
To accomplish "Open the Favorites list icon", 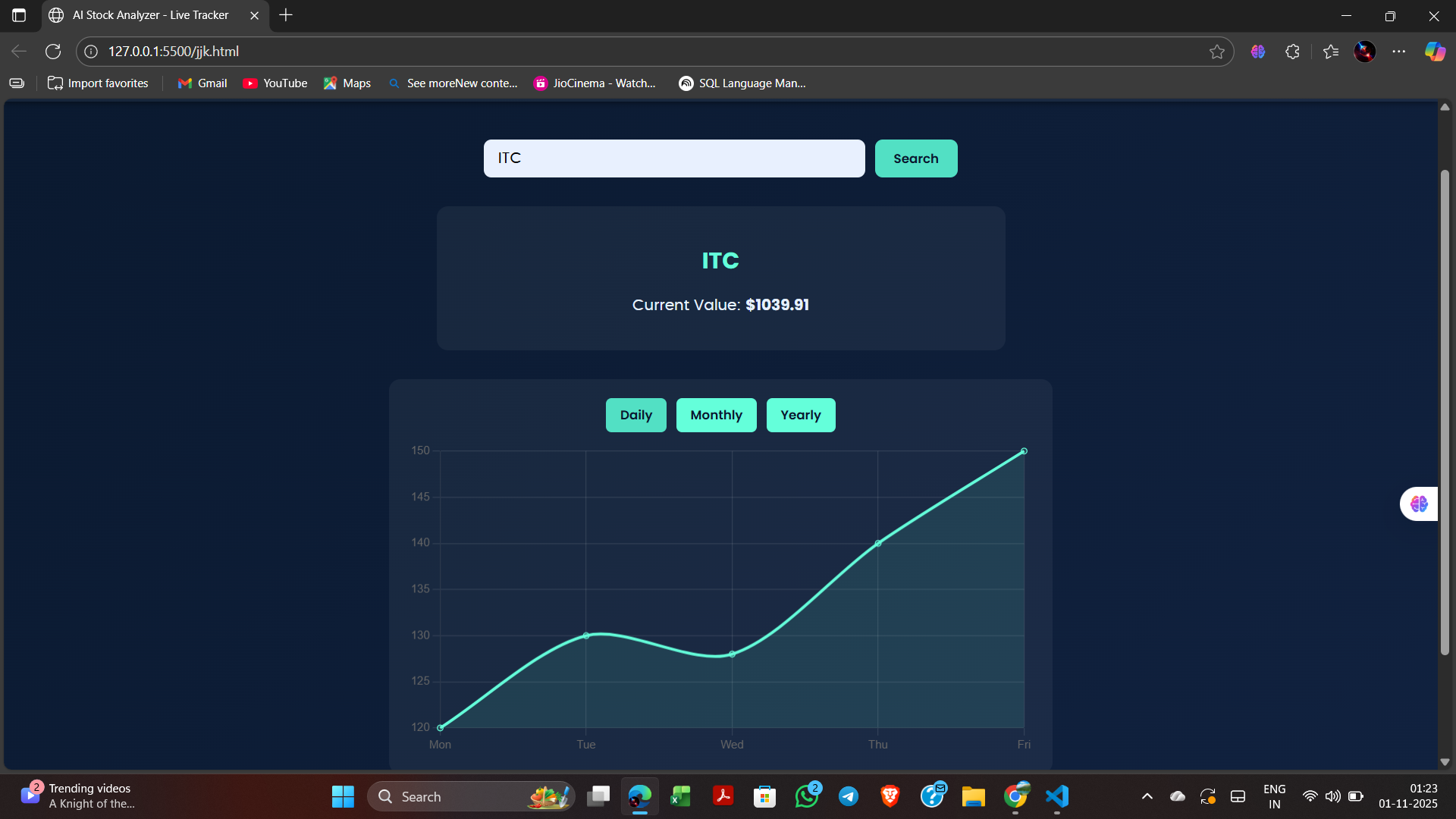I will (x=1331, y=52).
